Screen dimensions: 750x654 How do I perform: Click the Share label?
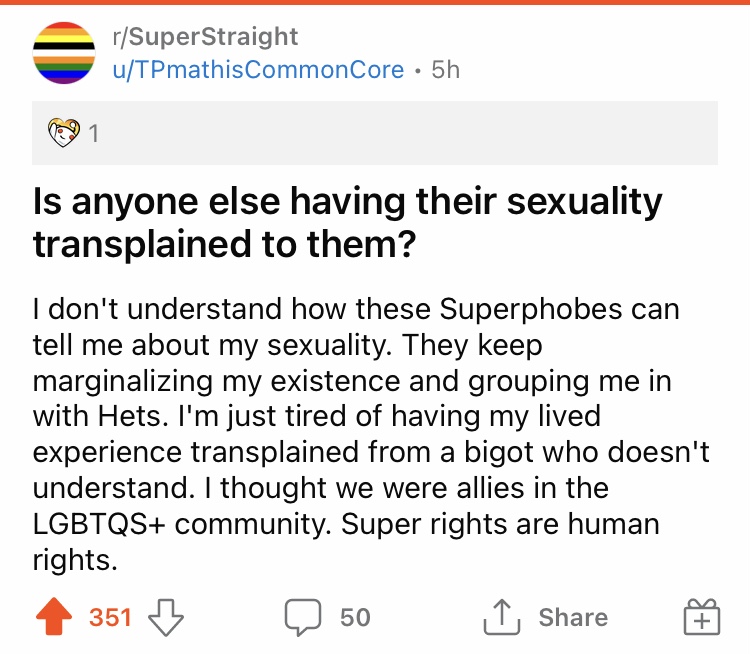[573, 617]
